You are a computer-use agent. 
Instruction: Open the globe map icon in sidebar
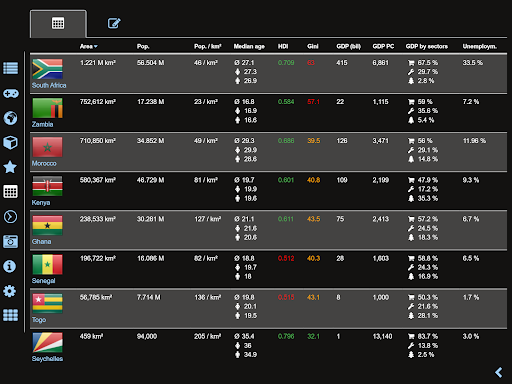coord(10,118)
